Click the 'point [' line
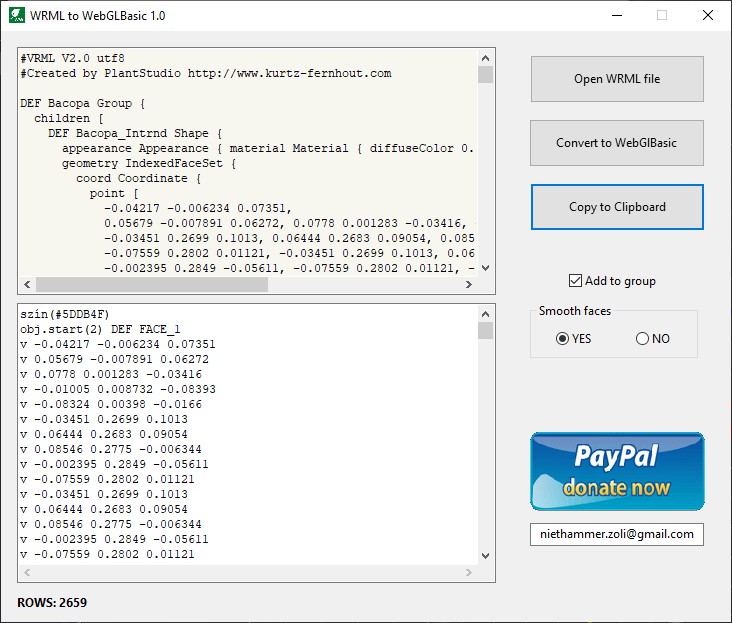 tap(114, 193)
